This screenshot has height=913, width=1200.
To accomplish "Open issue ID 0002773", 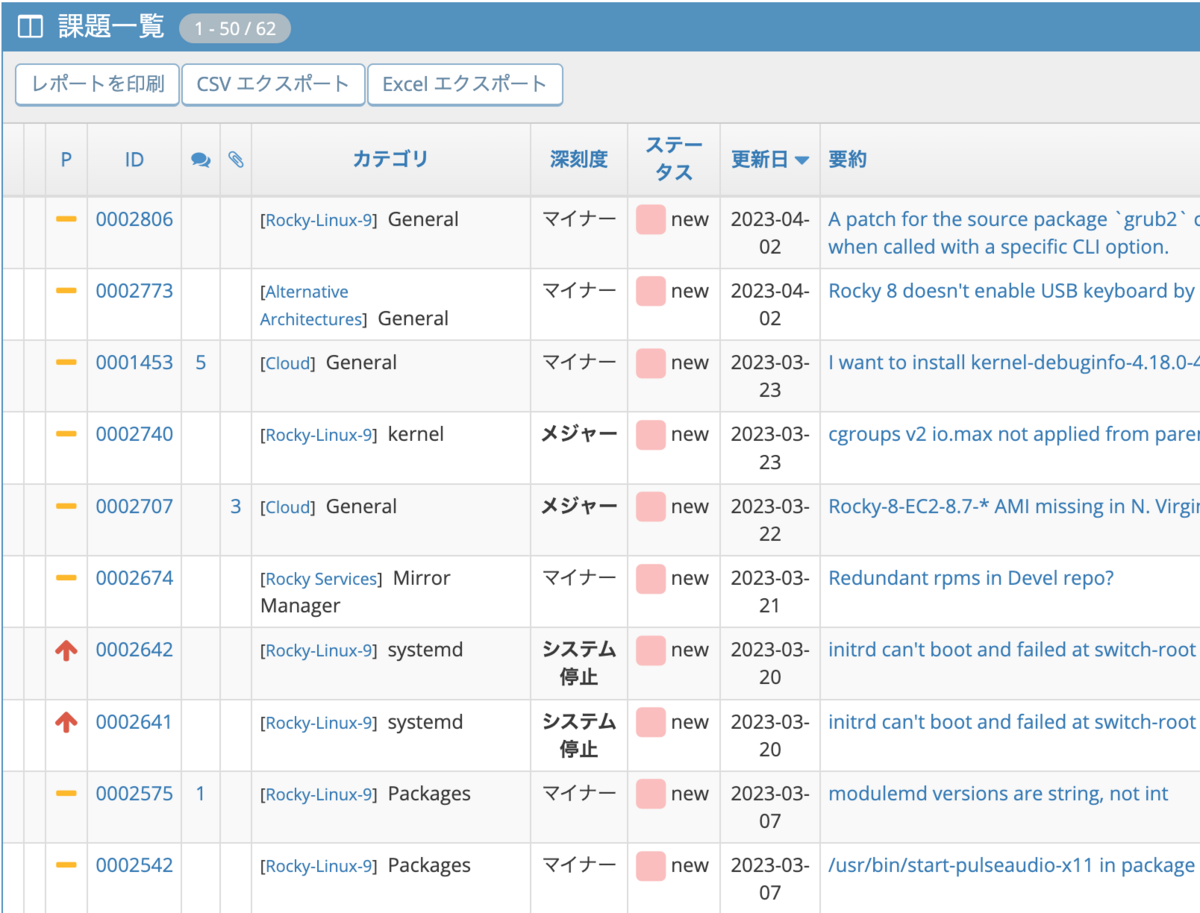I will (134, 291).
